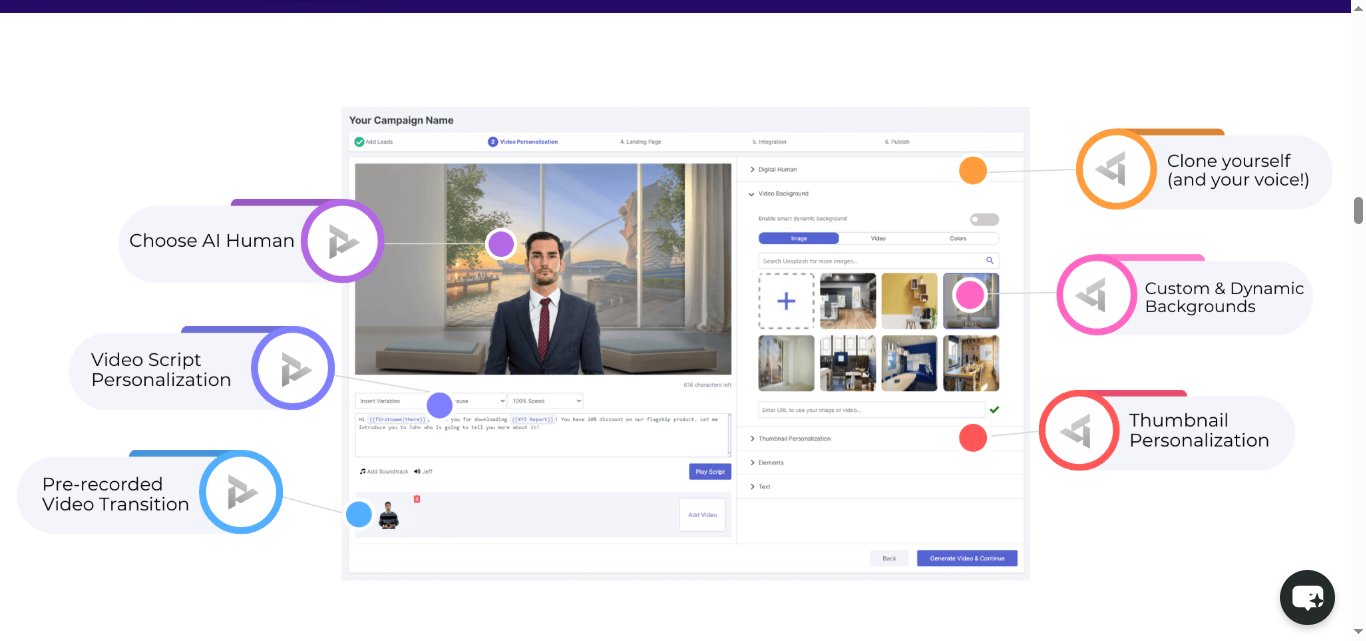Select the dark-framed kitchen background thumbnail
This screenshot has width=1366, height=641.
click(x=848, y=363)
